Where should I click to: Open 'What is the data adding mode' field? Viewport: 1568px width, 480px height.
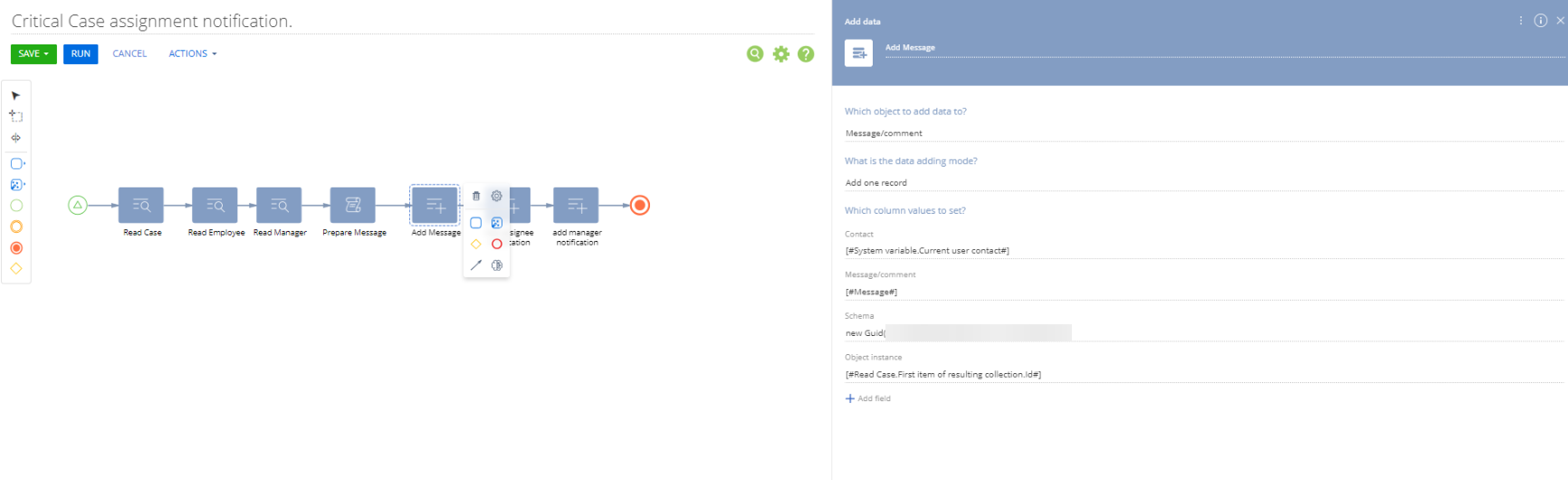pos(1204,182)
